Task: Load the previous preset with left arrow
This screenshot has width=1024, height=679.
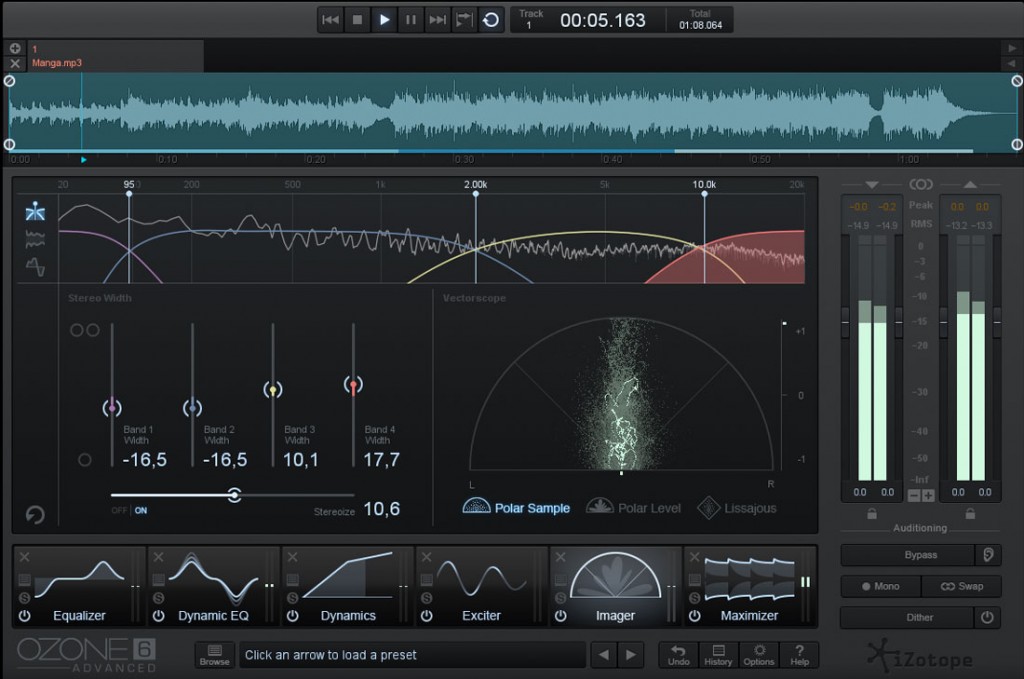Action: [604, 655]
